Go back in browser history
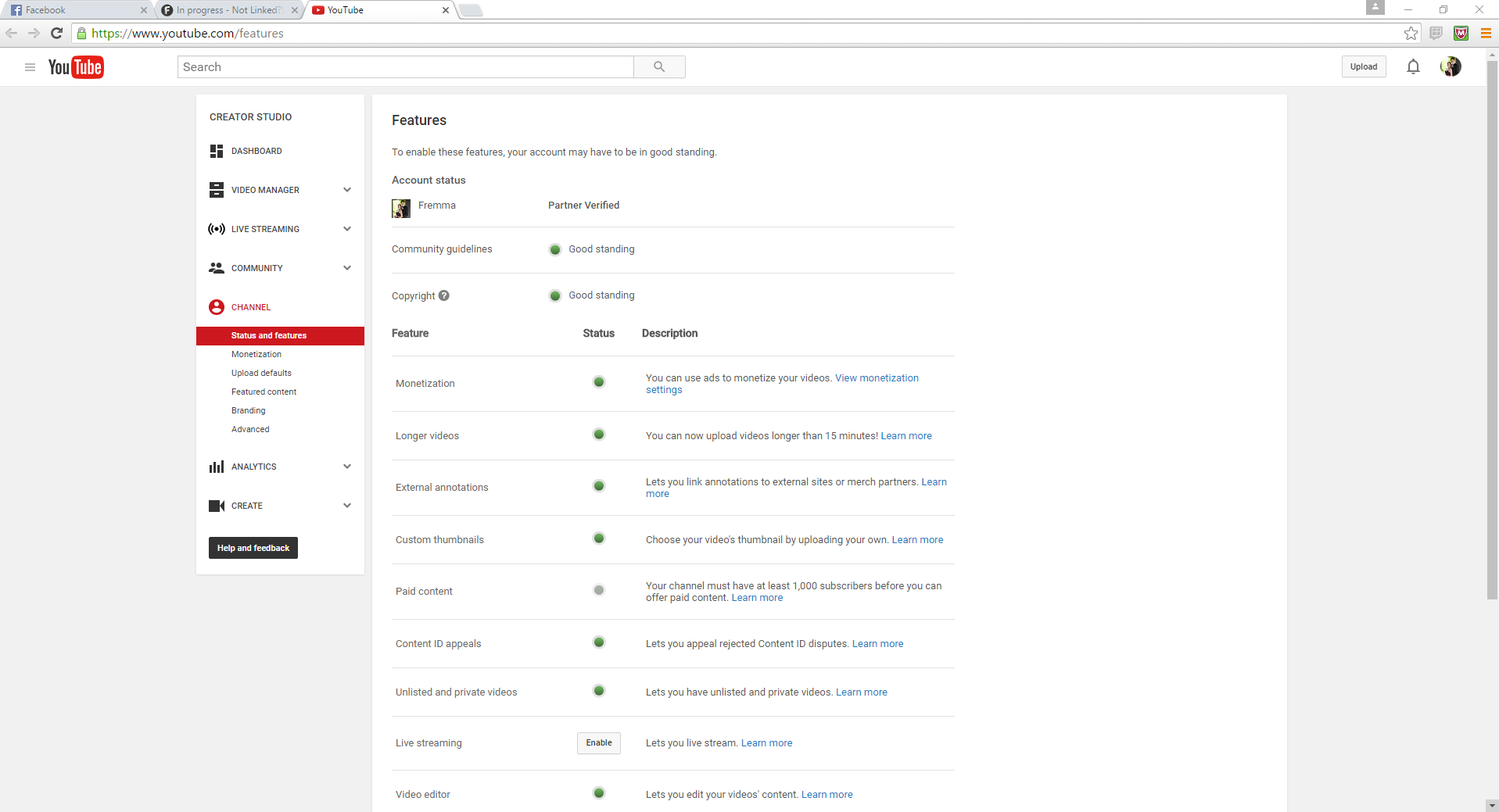 tap(12, 33)
